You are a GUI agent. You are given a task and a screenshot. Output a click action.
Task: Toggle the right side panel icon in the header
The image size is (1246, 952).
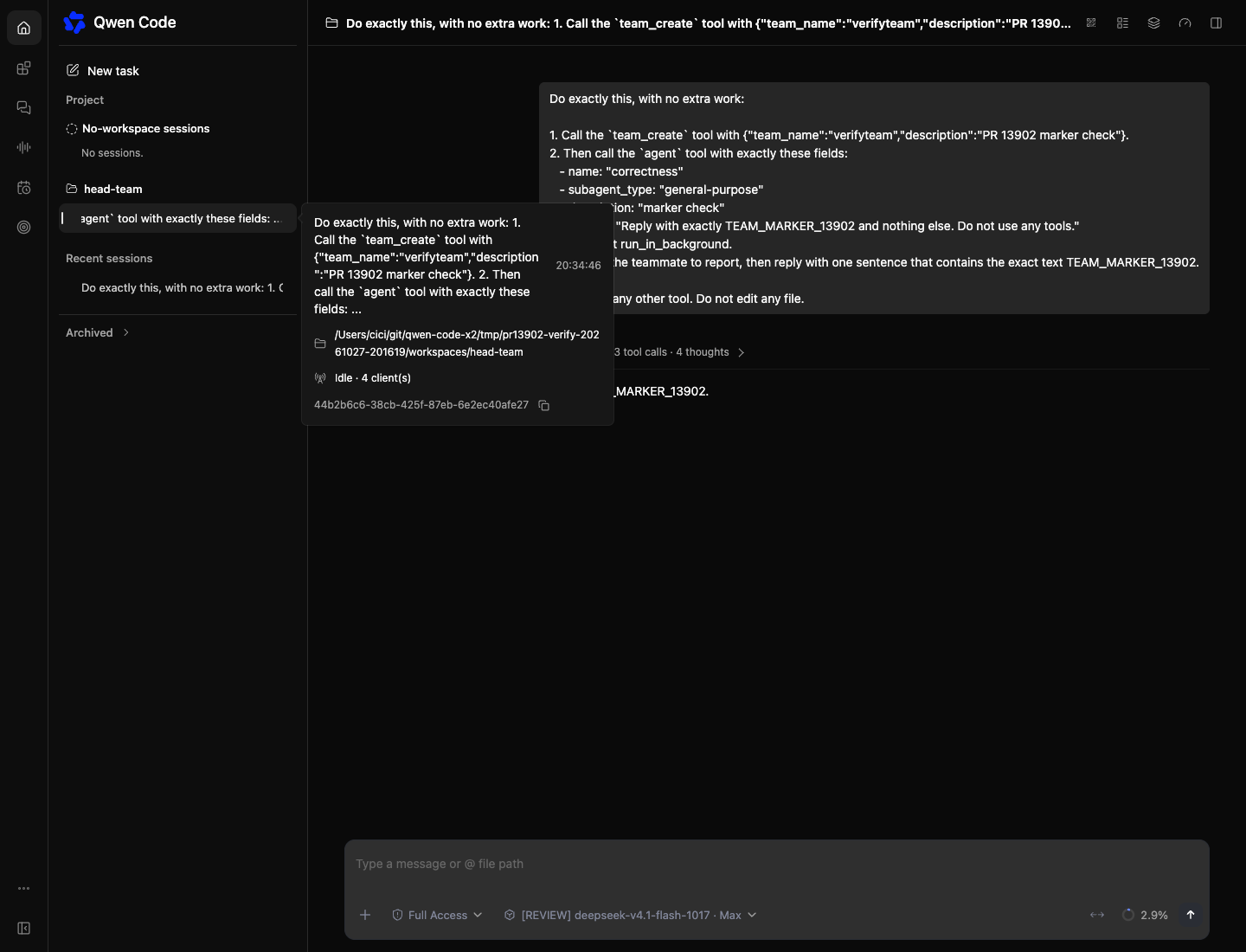(1216, 23)
